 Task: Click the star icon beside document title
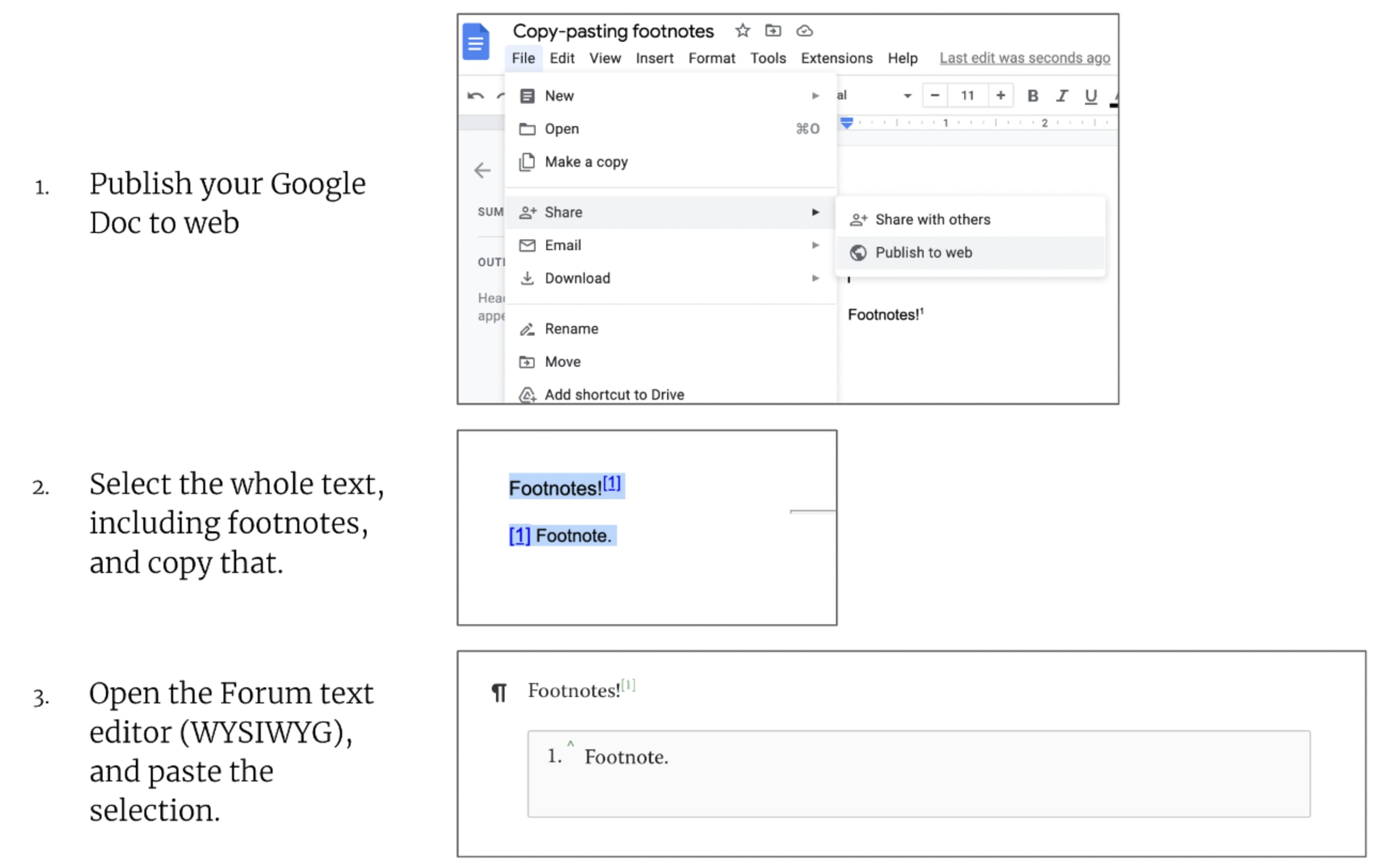pyautogui.click(x=742, y=30)
